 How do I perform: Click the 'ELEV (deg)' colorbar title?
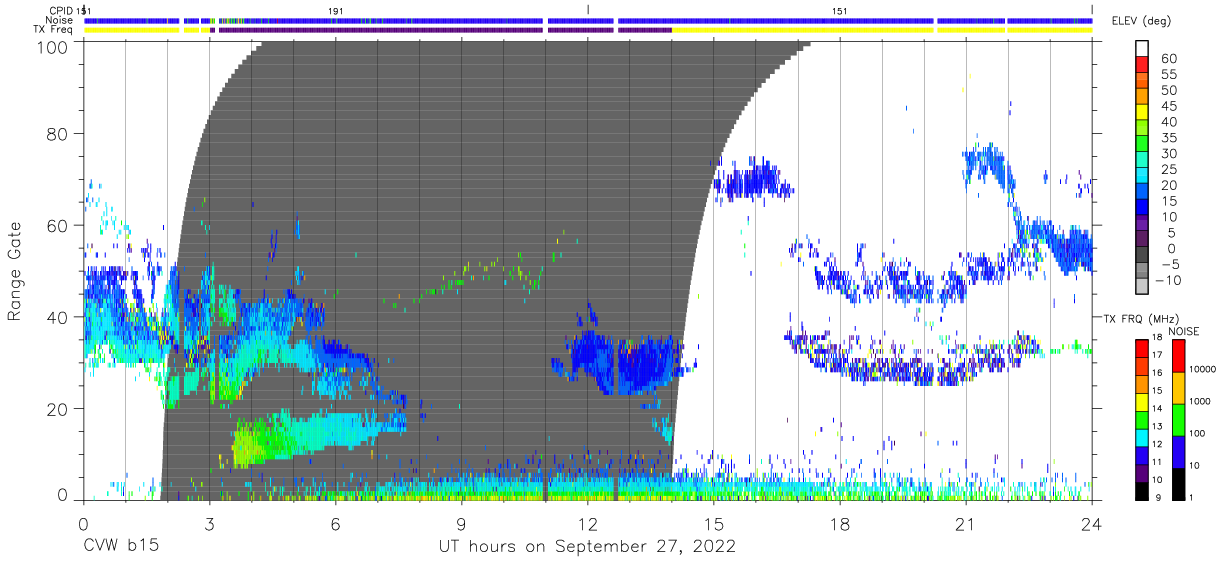(1142, 21)
